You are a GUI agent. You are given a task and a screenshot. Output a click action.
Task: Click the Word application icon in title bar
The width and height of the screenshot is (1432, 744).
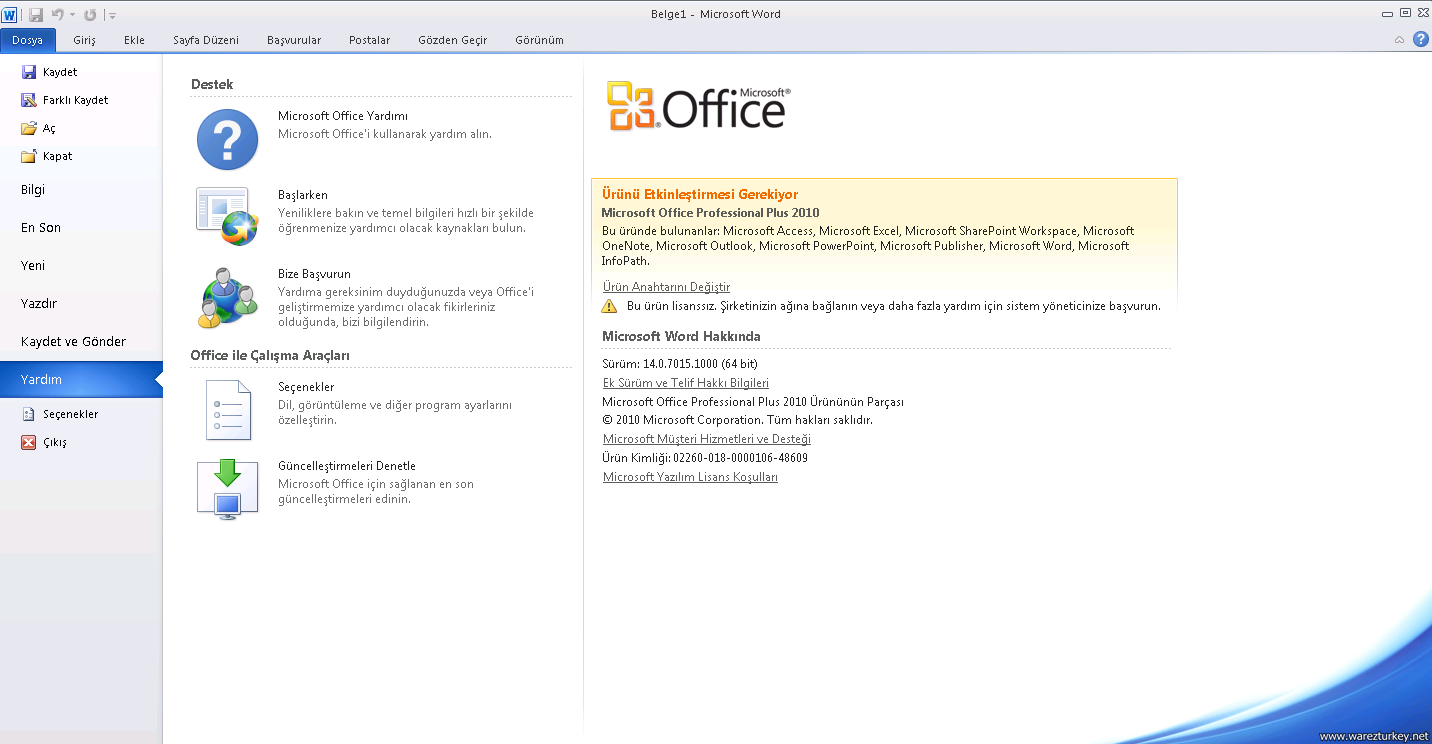tap(9, 14)
